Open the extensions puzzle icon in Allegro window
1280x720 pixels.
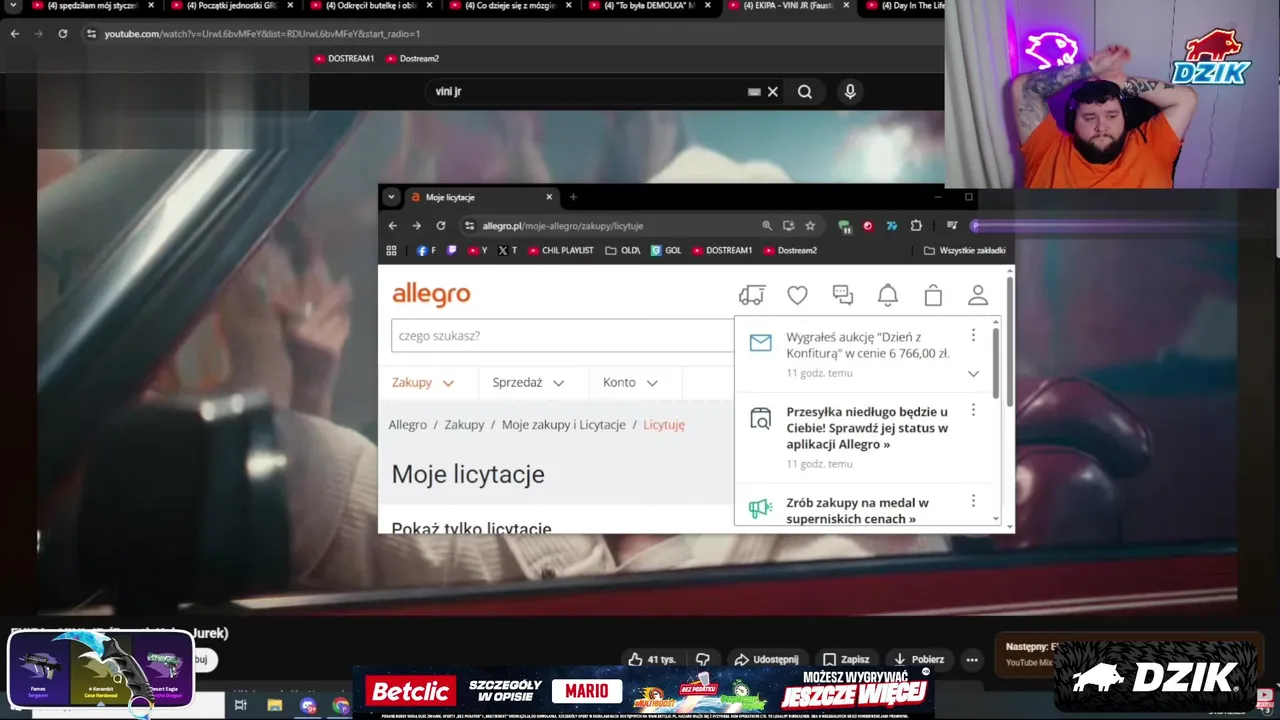[916, 226]
